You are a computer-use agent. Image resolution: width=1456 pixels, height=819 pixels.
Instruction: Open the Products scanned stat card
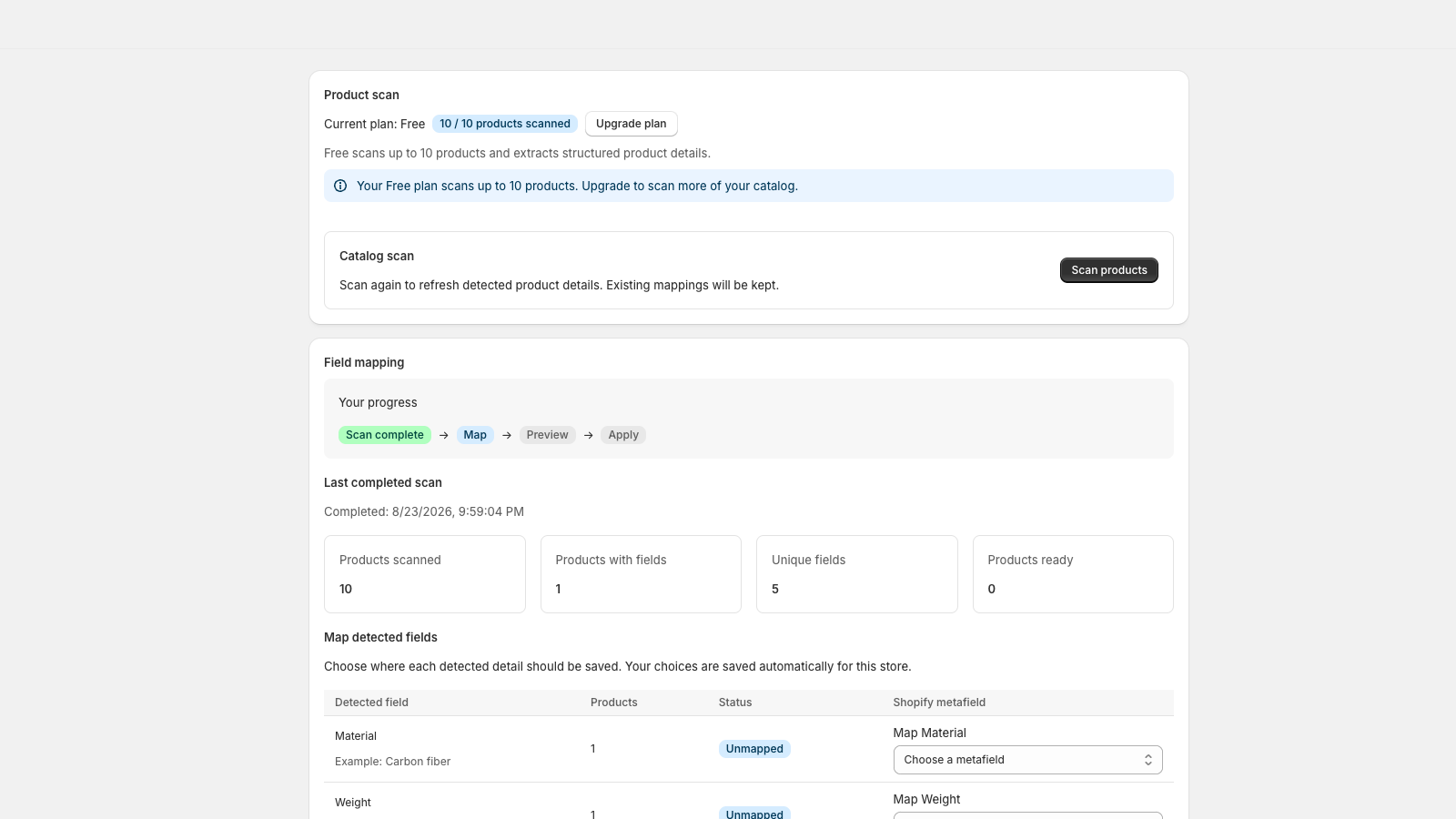425,574
